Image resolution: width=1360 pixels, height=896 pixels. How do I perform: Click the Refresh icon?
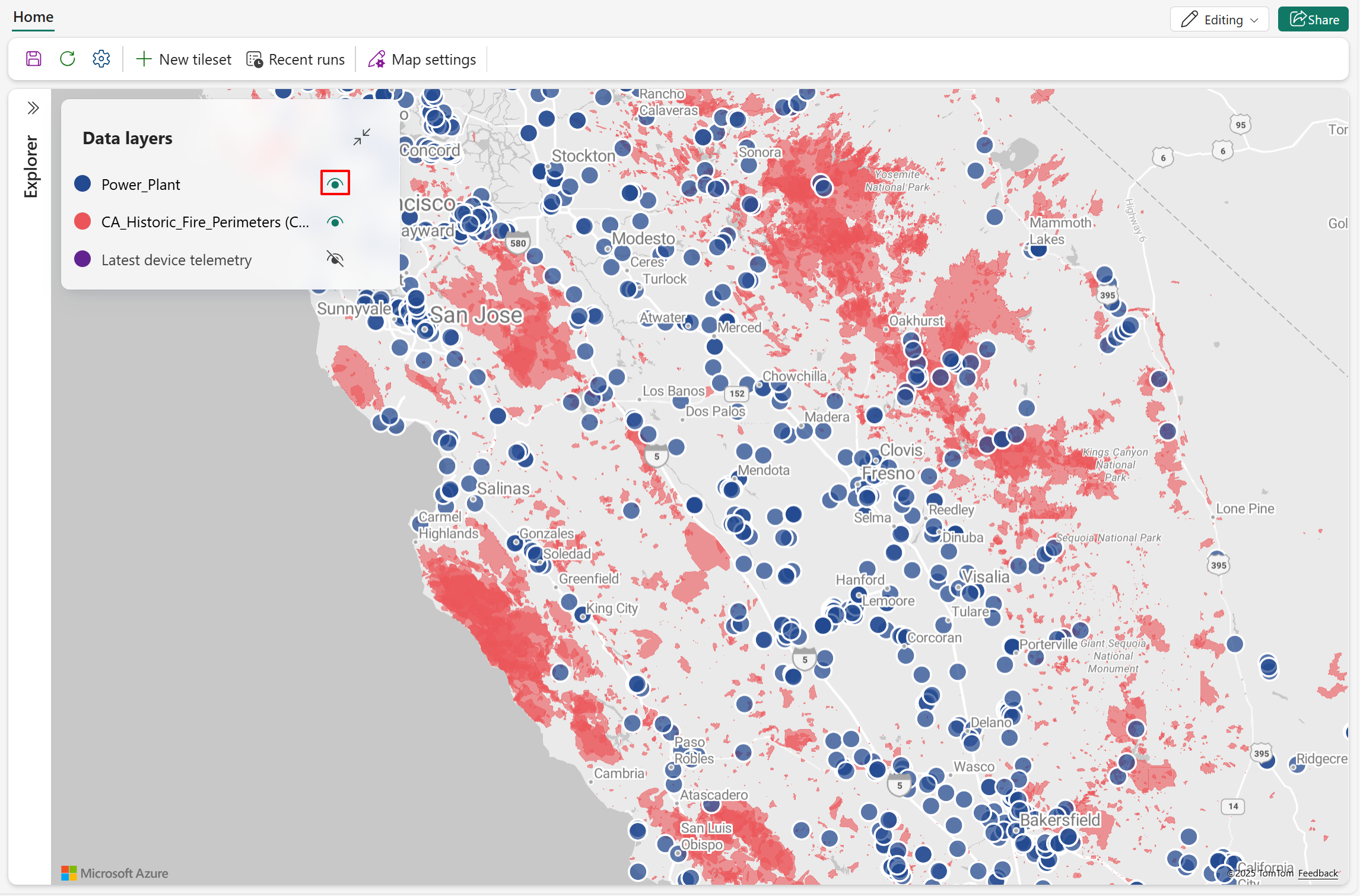(68, 59)
